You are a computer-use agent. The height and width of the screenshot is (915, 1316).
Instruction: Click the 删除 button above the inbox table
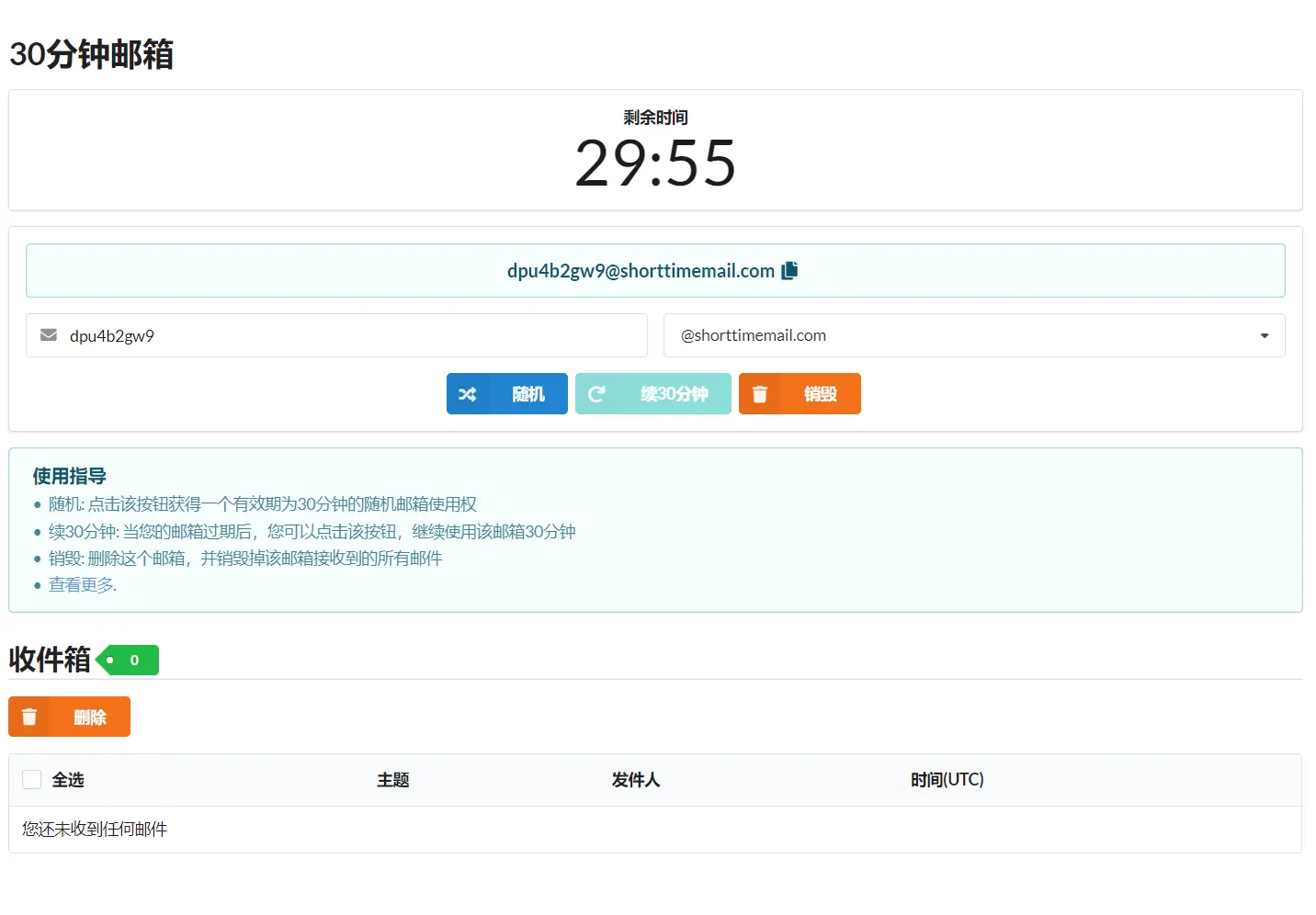(69, 717)
